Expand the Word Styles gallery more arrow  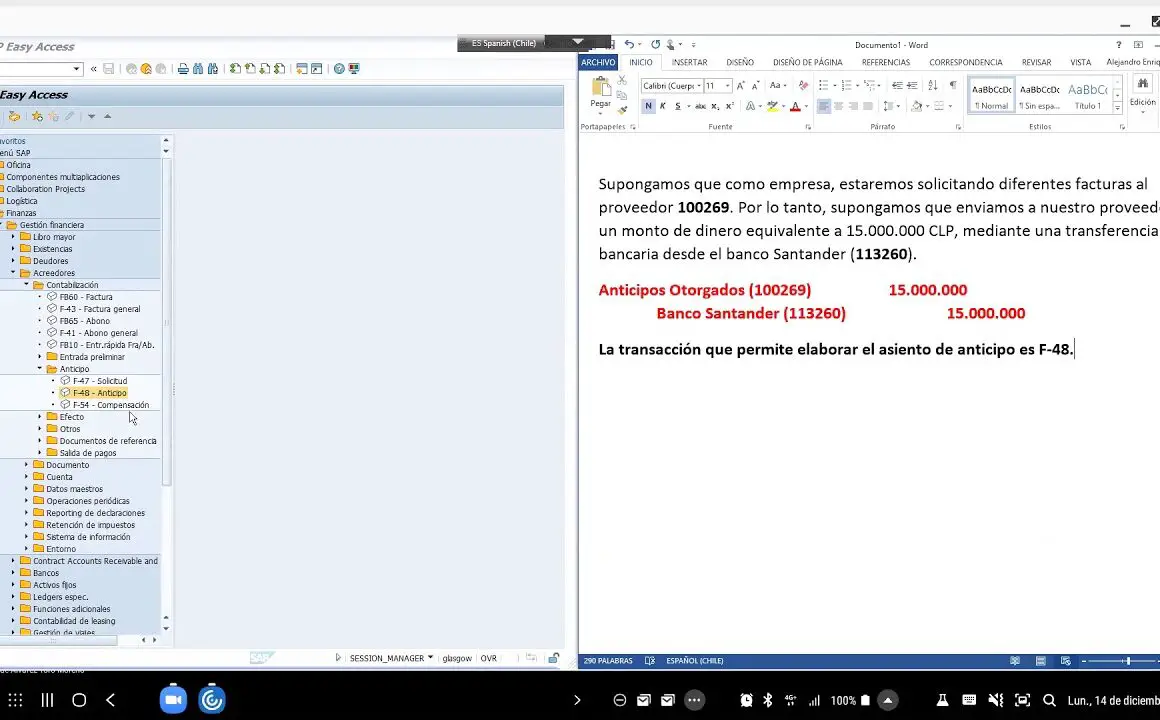click(1118, 108)
